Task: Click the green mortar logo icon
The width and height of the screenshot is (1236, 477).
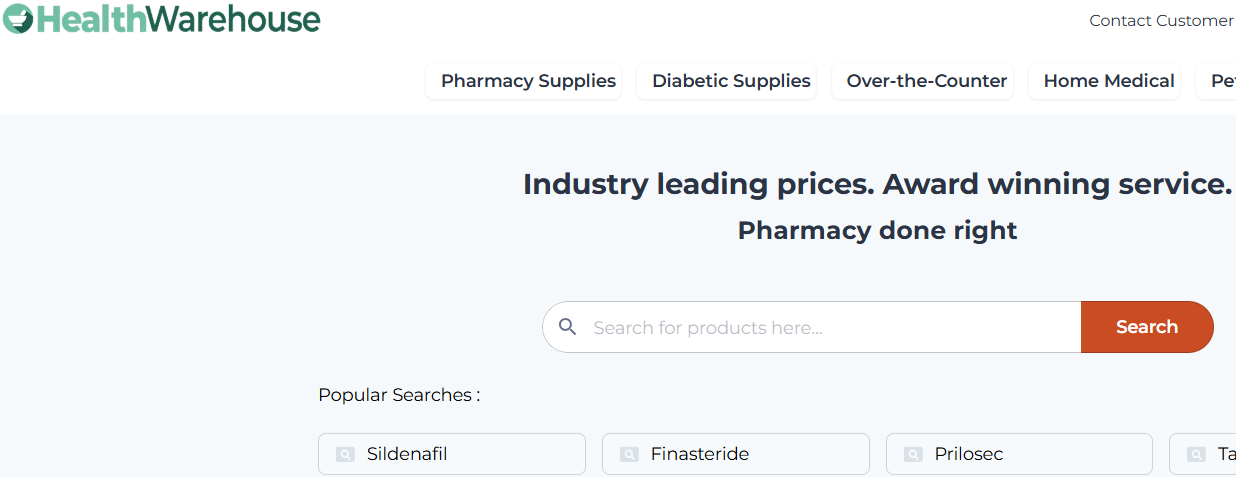Action: coord(17,18)
